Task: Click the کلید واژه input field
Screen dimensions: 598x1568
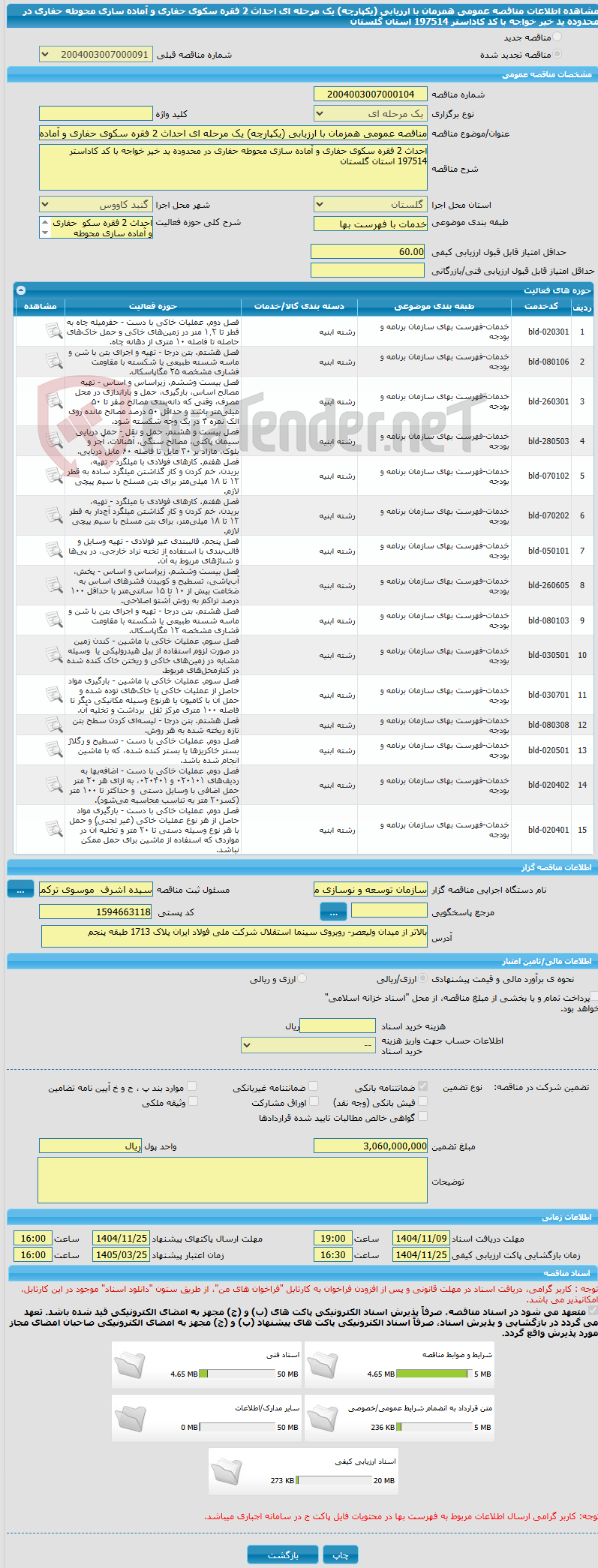Action: coord(96,113)
